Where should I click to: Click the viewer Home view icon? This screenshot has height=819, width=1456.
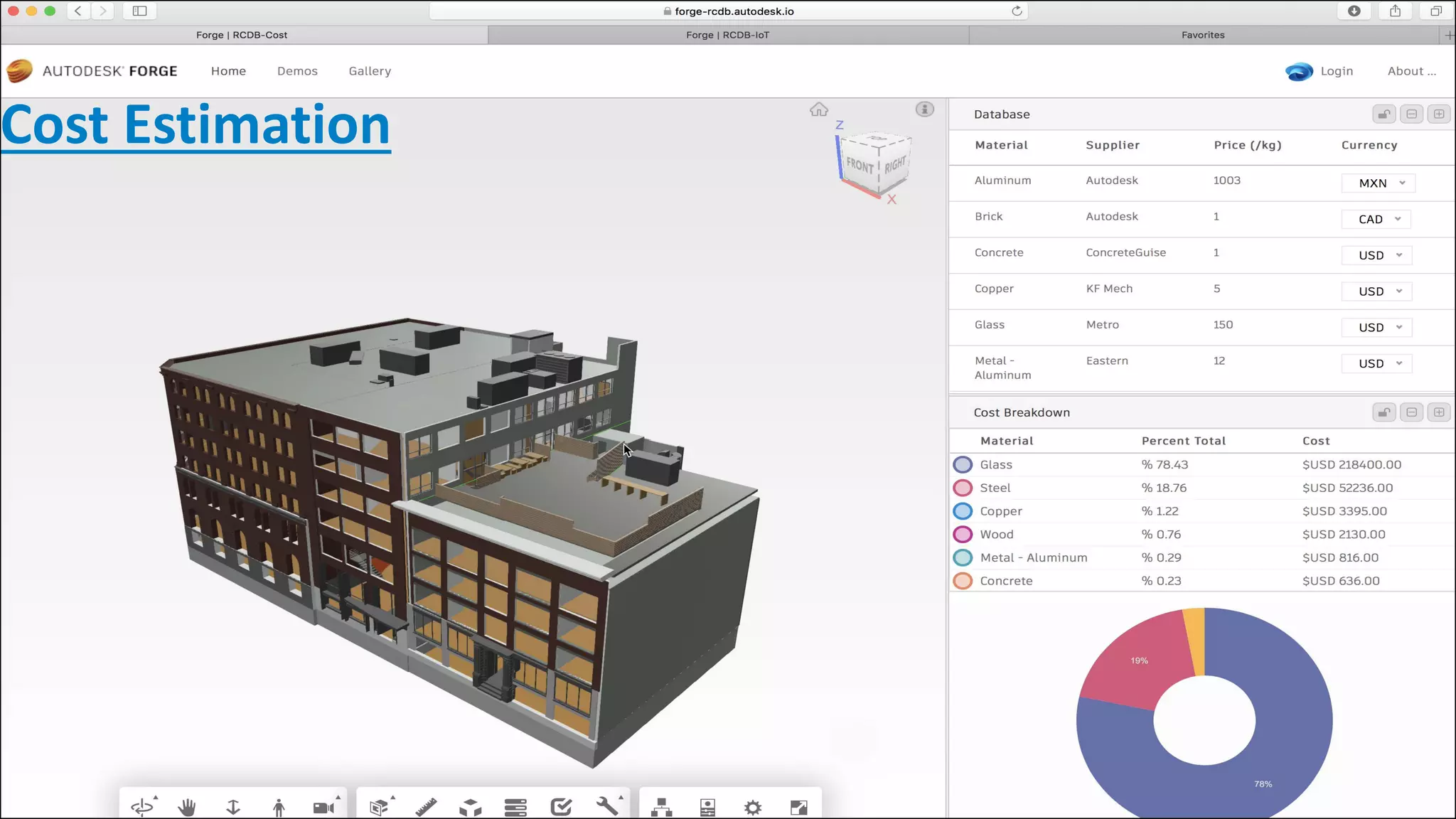coord(819,109)
